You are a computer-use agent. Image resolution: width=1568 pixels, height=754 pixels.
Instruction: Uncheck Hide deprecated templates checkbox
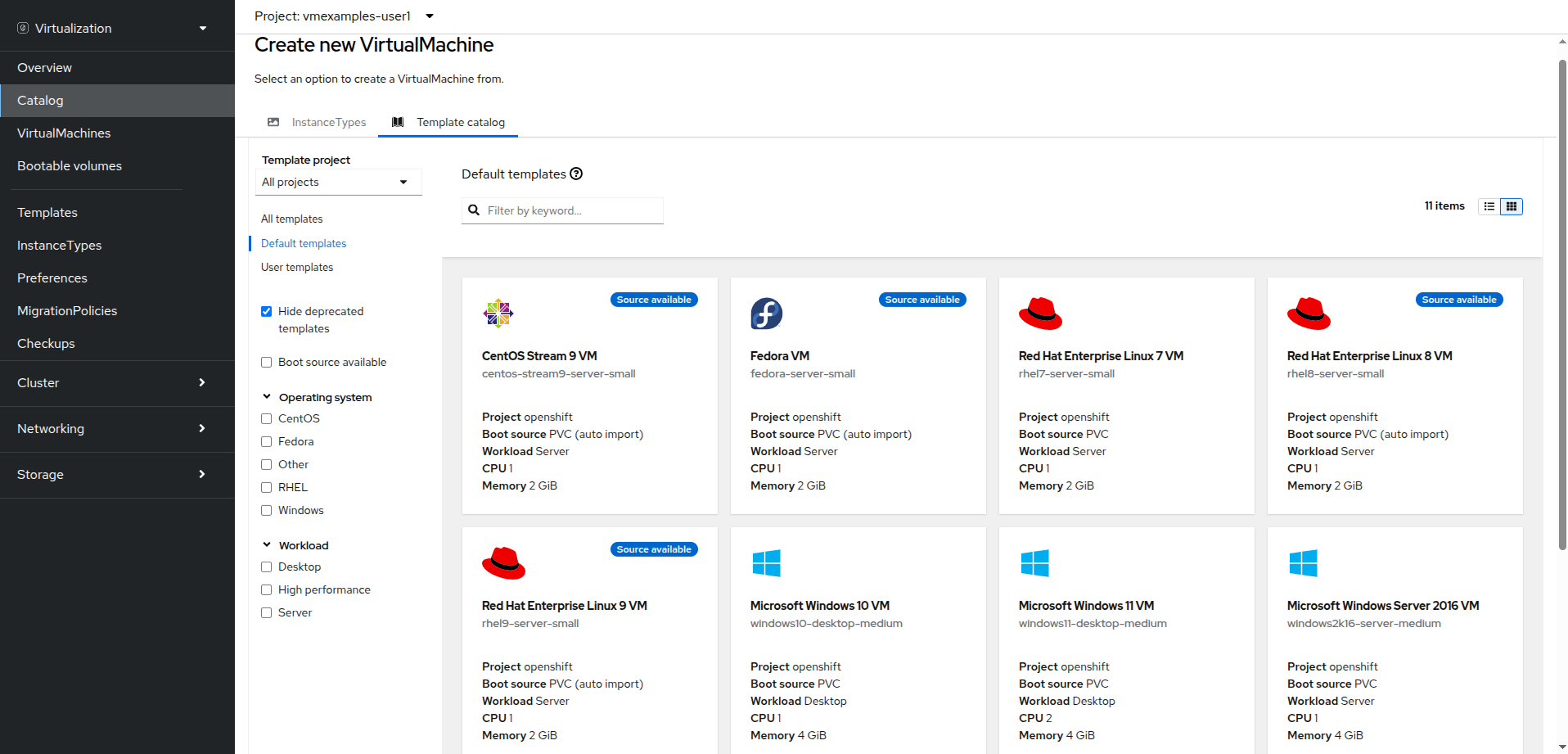(267, 311)
